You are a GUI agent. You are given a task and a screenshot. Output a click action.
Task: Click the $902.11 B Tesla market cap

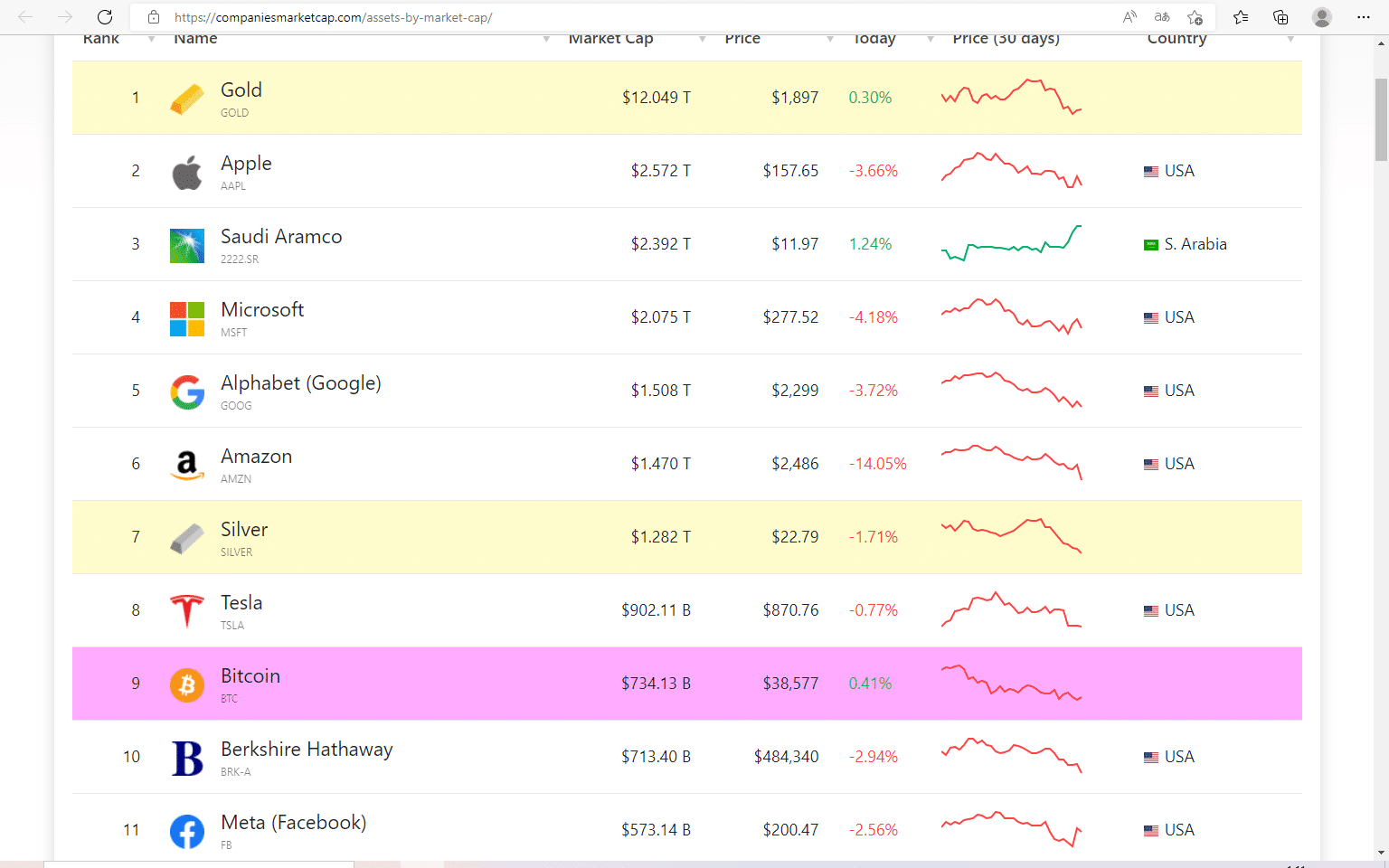657,610
